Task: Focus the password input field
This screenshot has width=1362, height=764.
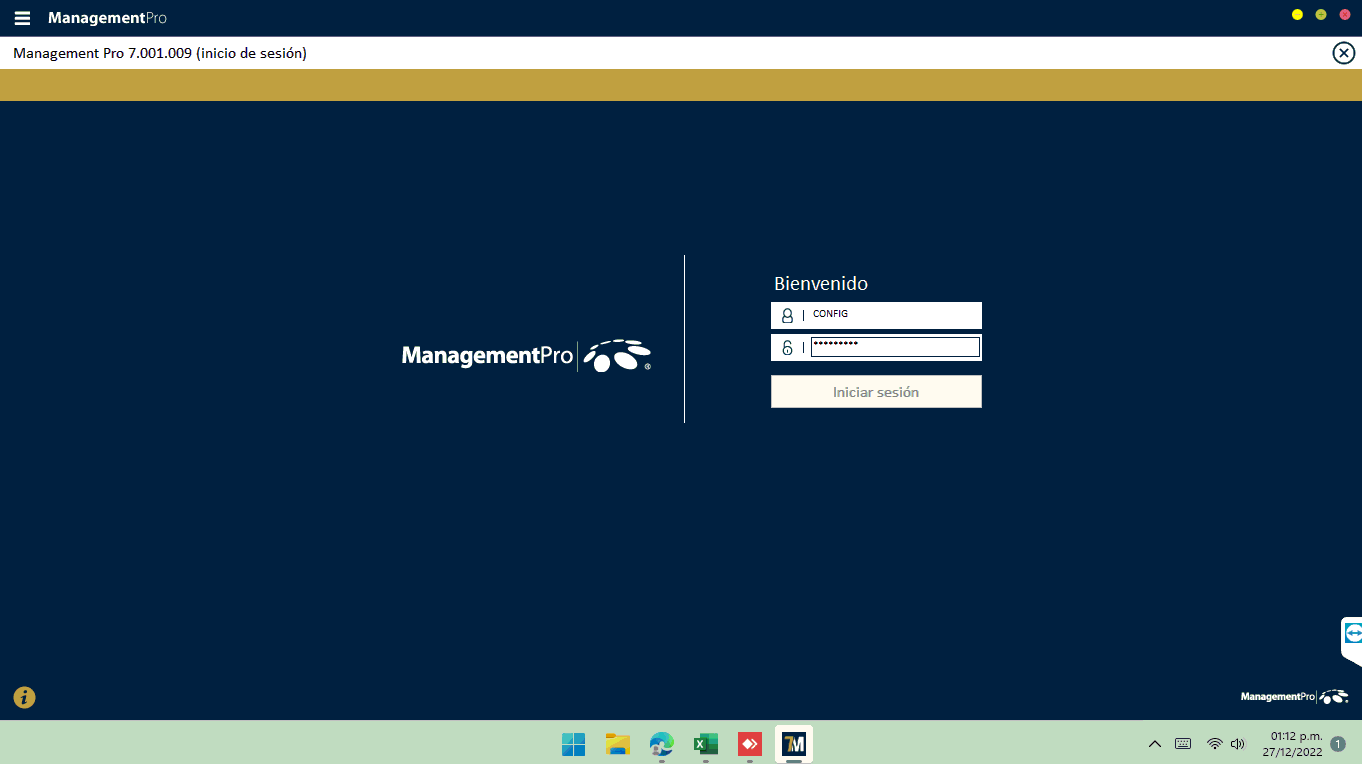Action: 894,347
